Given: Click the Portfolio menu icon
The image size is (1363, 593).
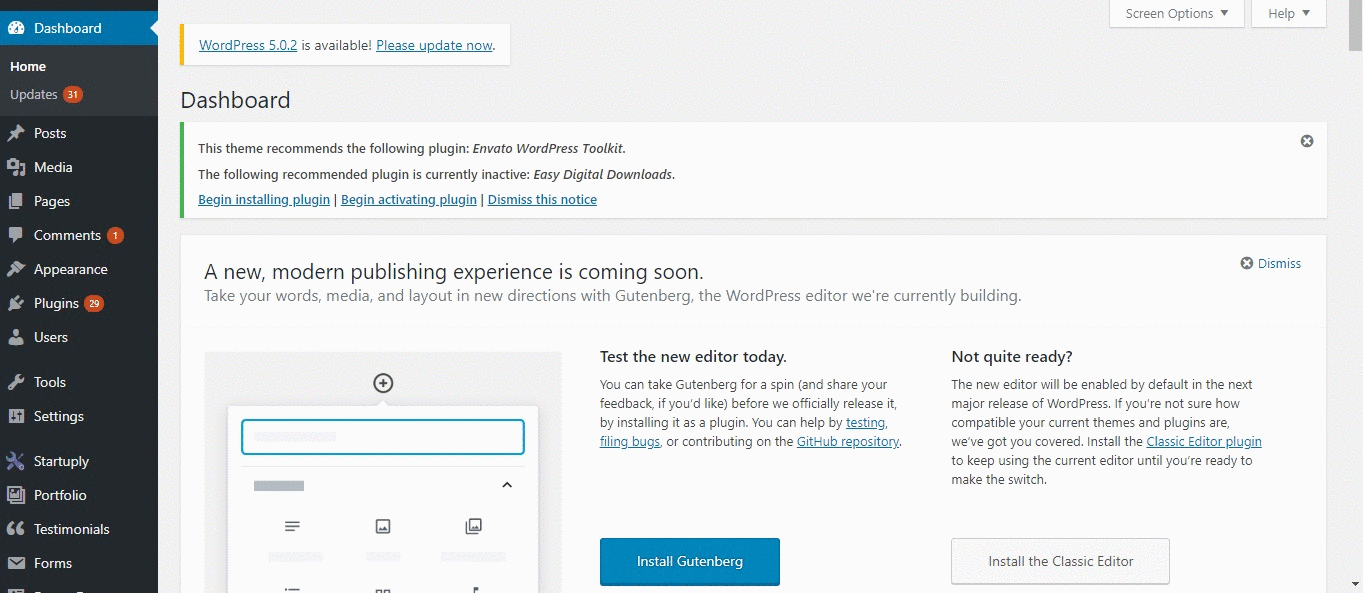Looking at the screenshot, I should (x=16, y=495).
